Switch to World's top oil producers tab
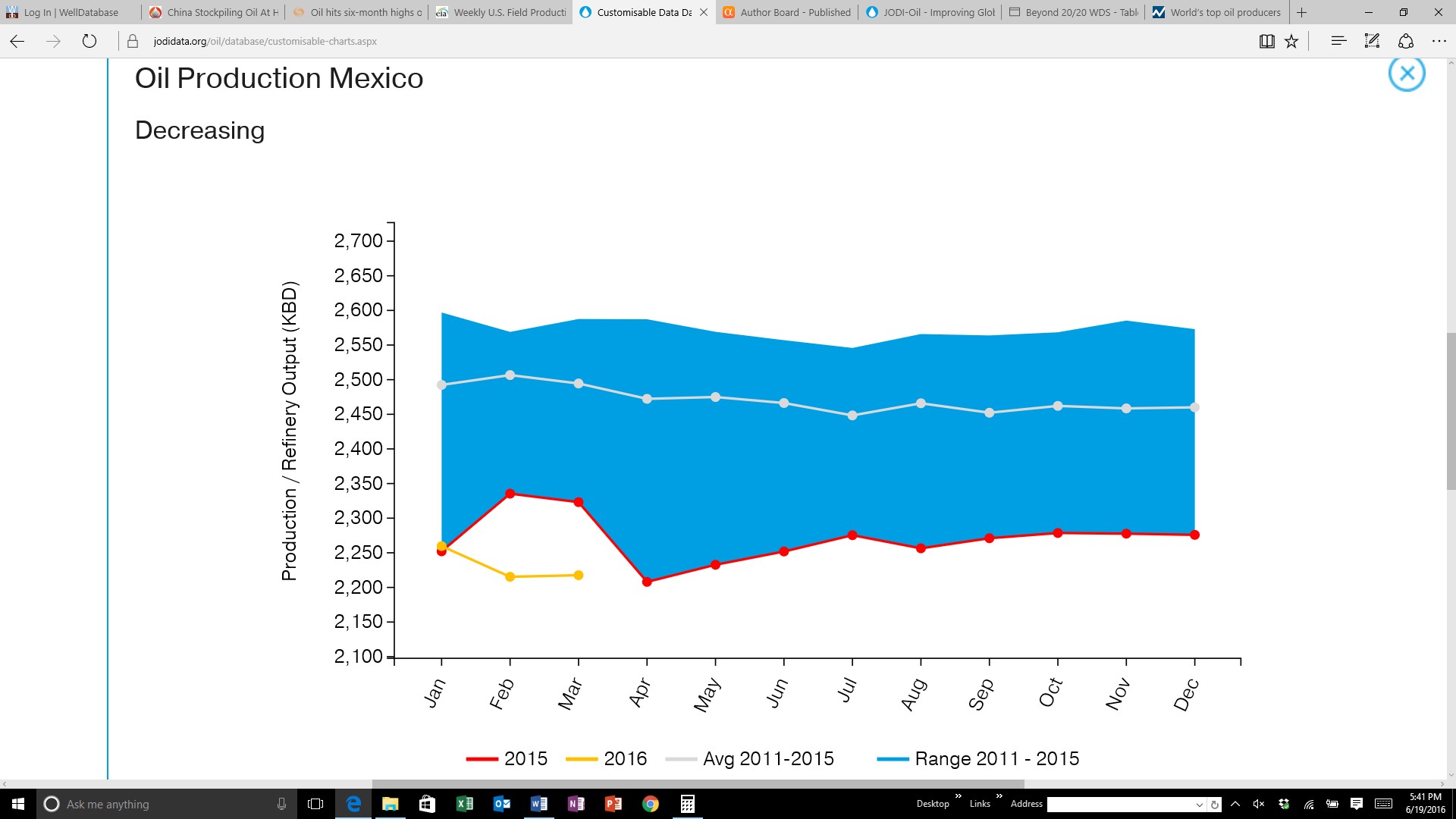This screenshot has height=819, width=1456. point(1217,12)
